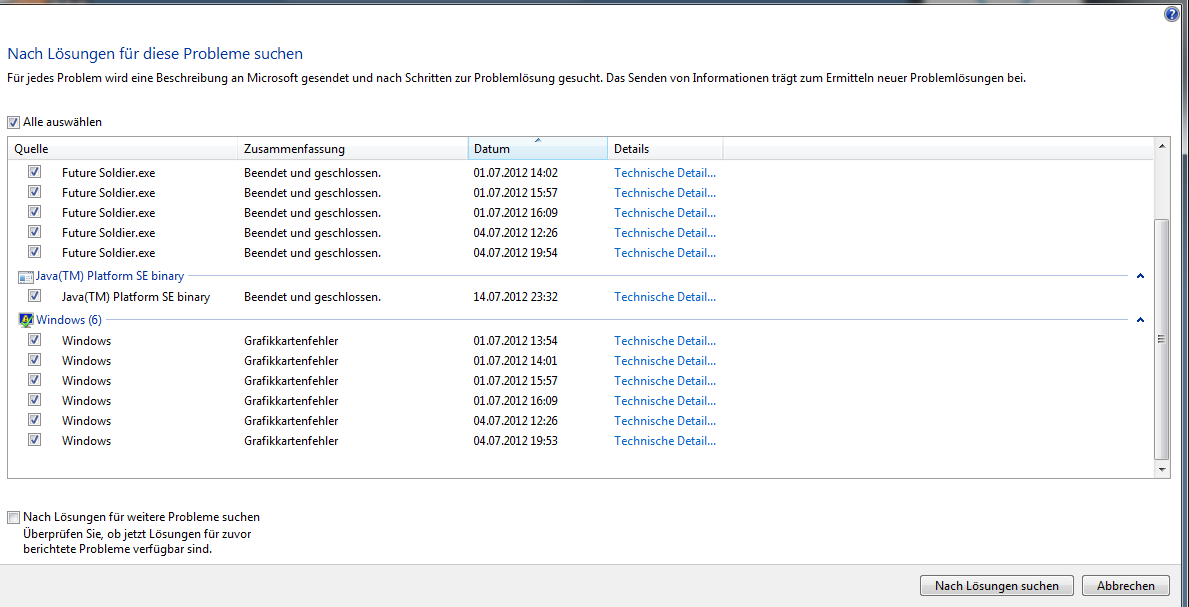Viewport: 1189px width, 607px height.
Task: Uncheck Windows entry from 01.07.2012 14:01
Action: coord(34,360)
